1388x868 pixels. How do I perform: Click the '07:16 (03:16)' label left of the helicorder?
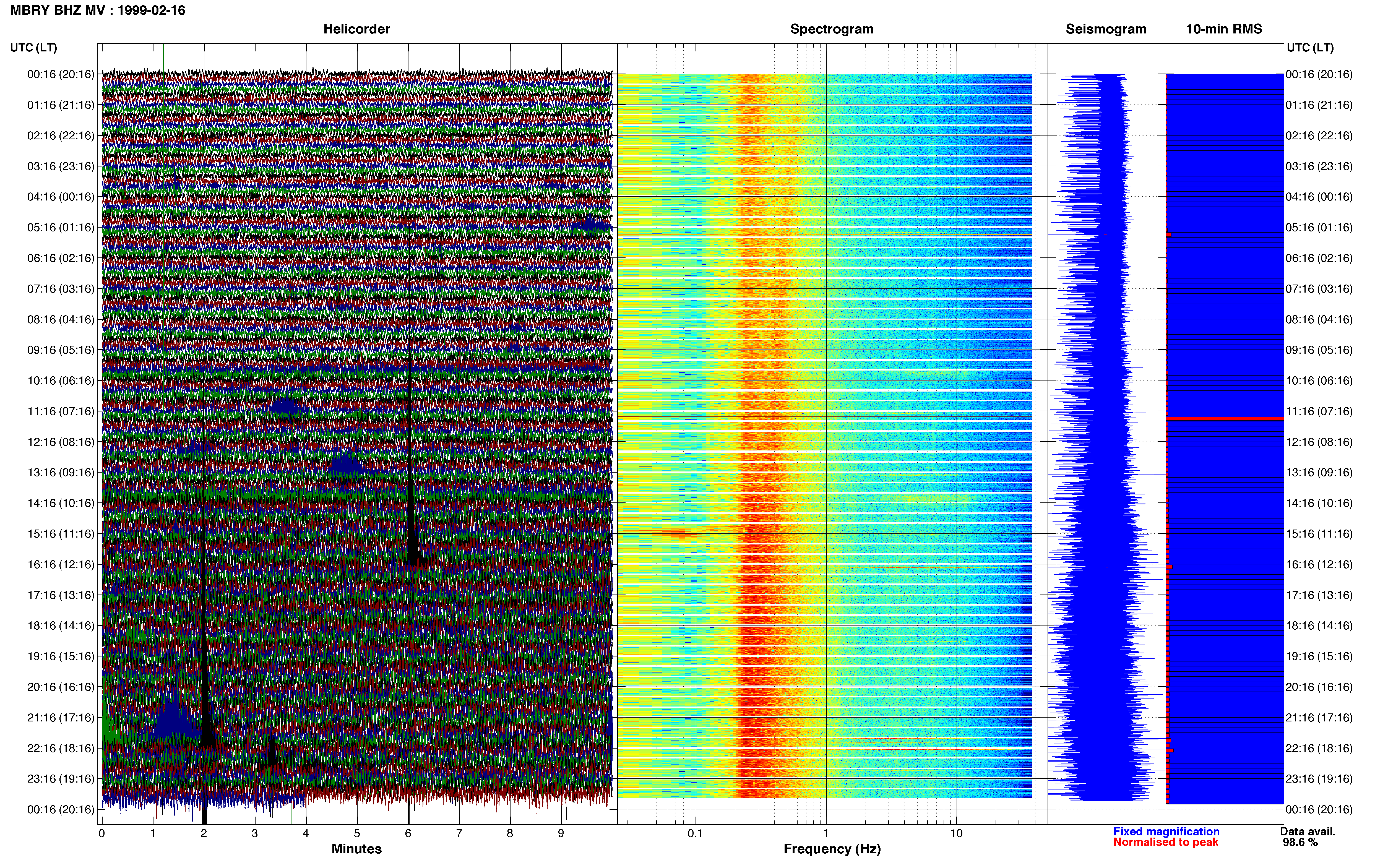[x=61, y=289]
